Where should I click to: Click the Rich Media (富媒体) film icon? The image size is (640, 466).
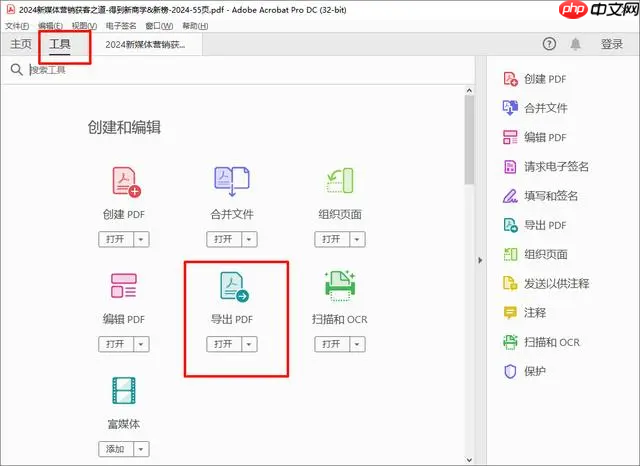pos(124,391)
